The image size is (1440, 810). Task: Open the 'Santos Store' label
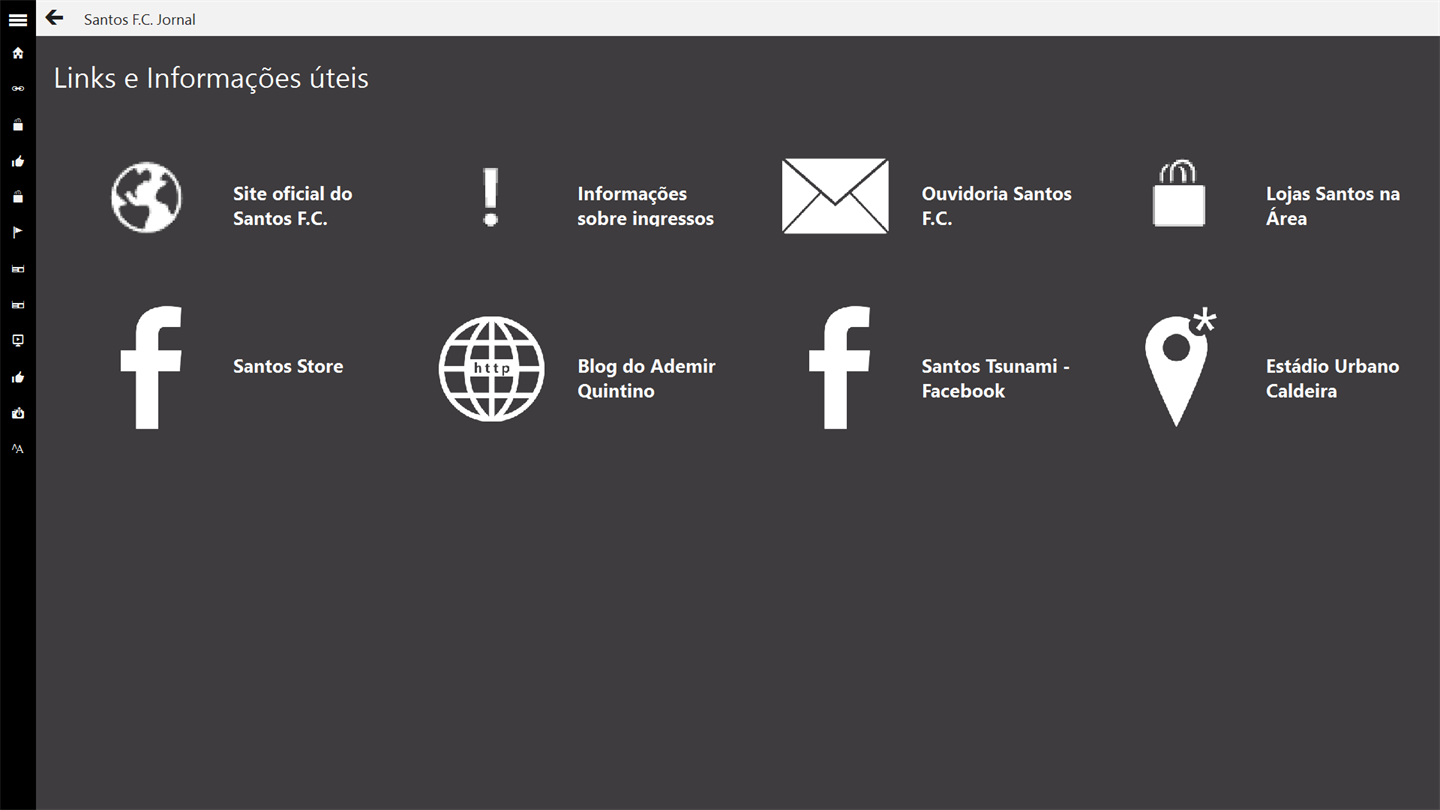click(288, 366)
